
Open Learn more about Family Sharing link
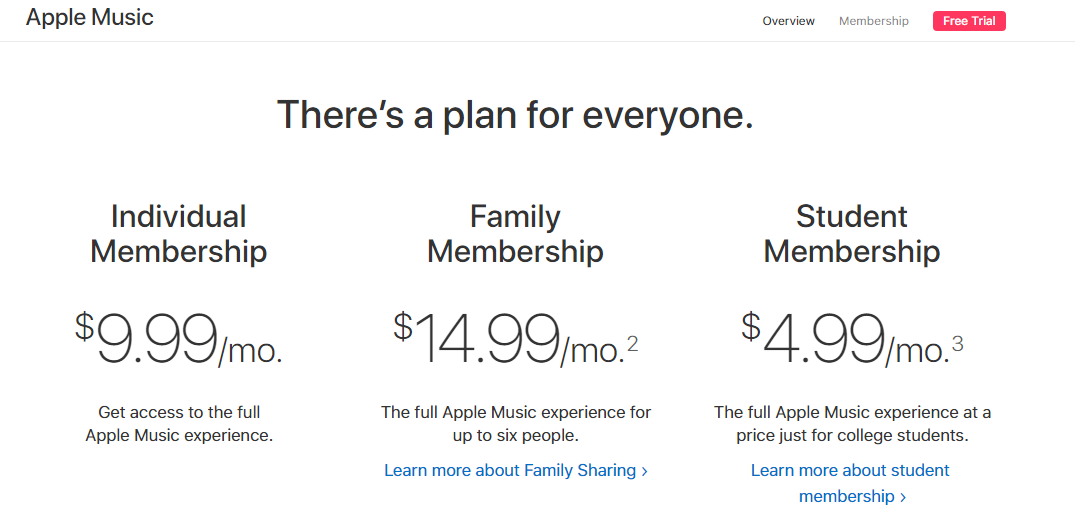click(x=510, y=470)
